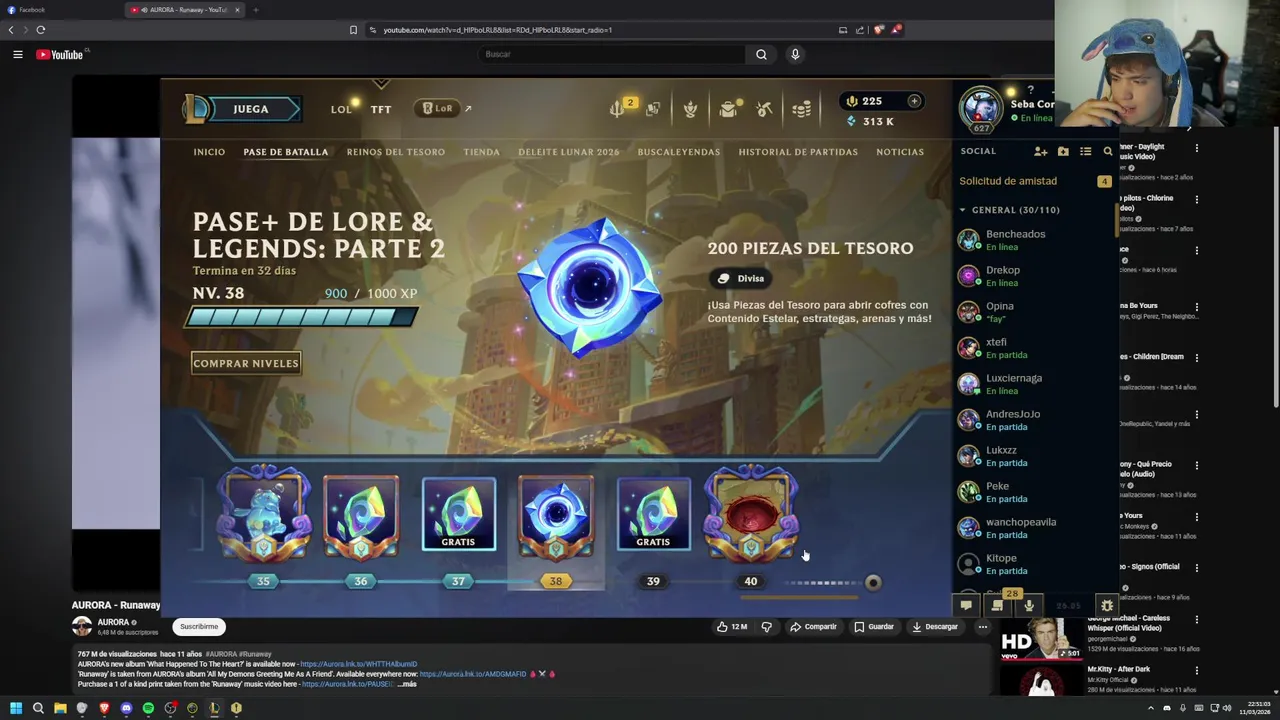Screen dimensions: 1280x720
Task: Open options for the Careless Whisper video
Action: [x=1196, y=619]
